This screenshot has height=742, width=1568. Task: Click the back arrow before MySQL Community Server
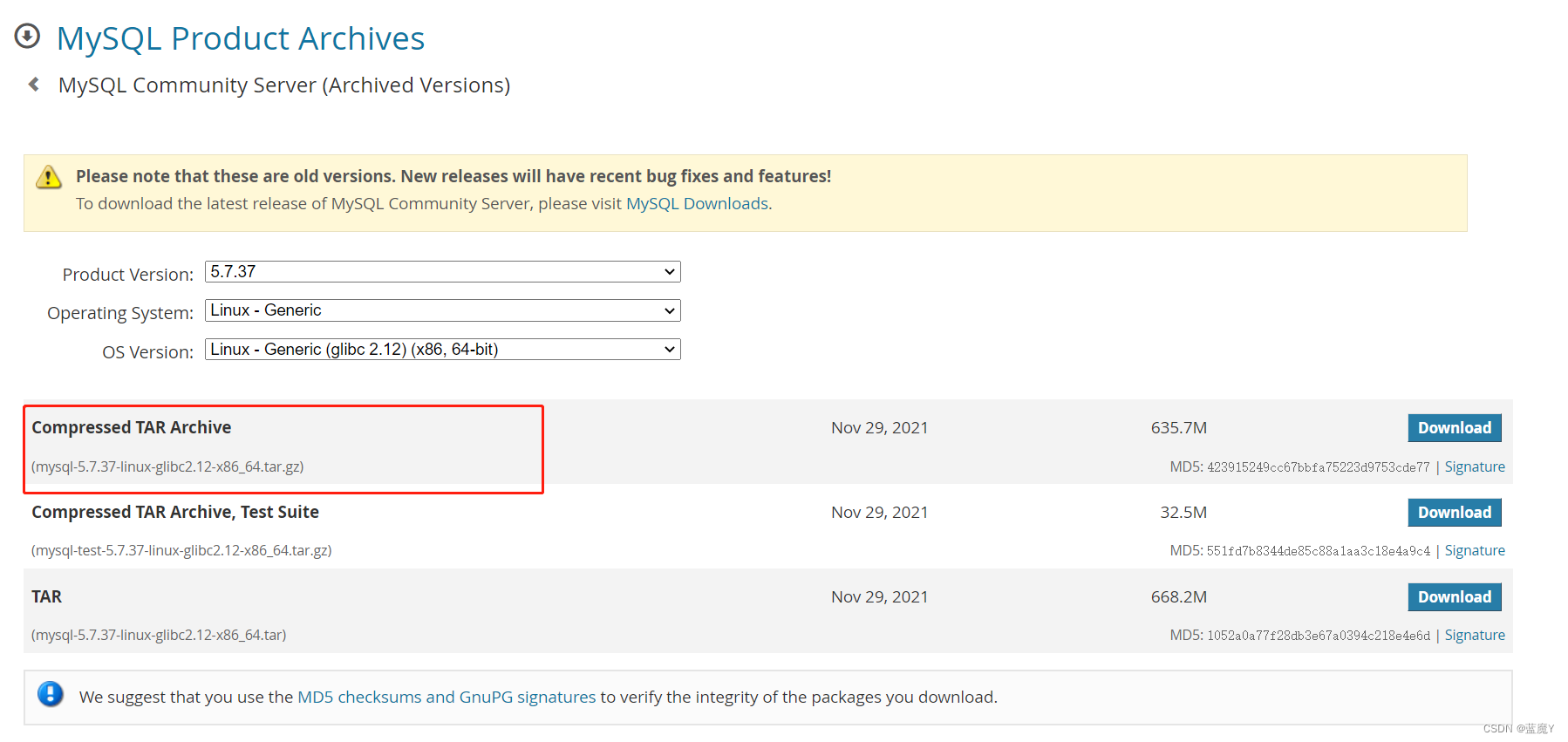pyautogui.click(x=34, y=85)
